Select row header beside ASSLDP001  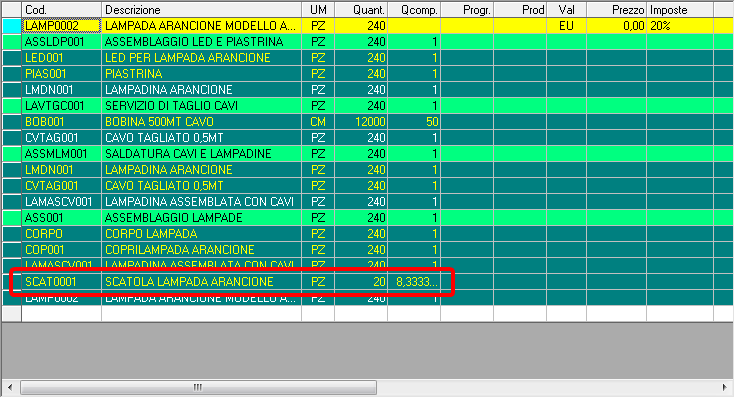[x=12, y=42]
